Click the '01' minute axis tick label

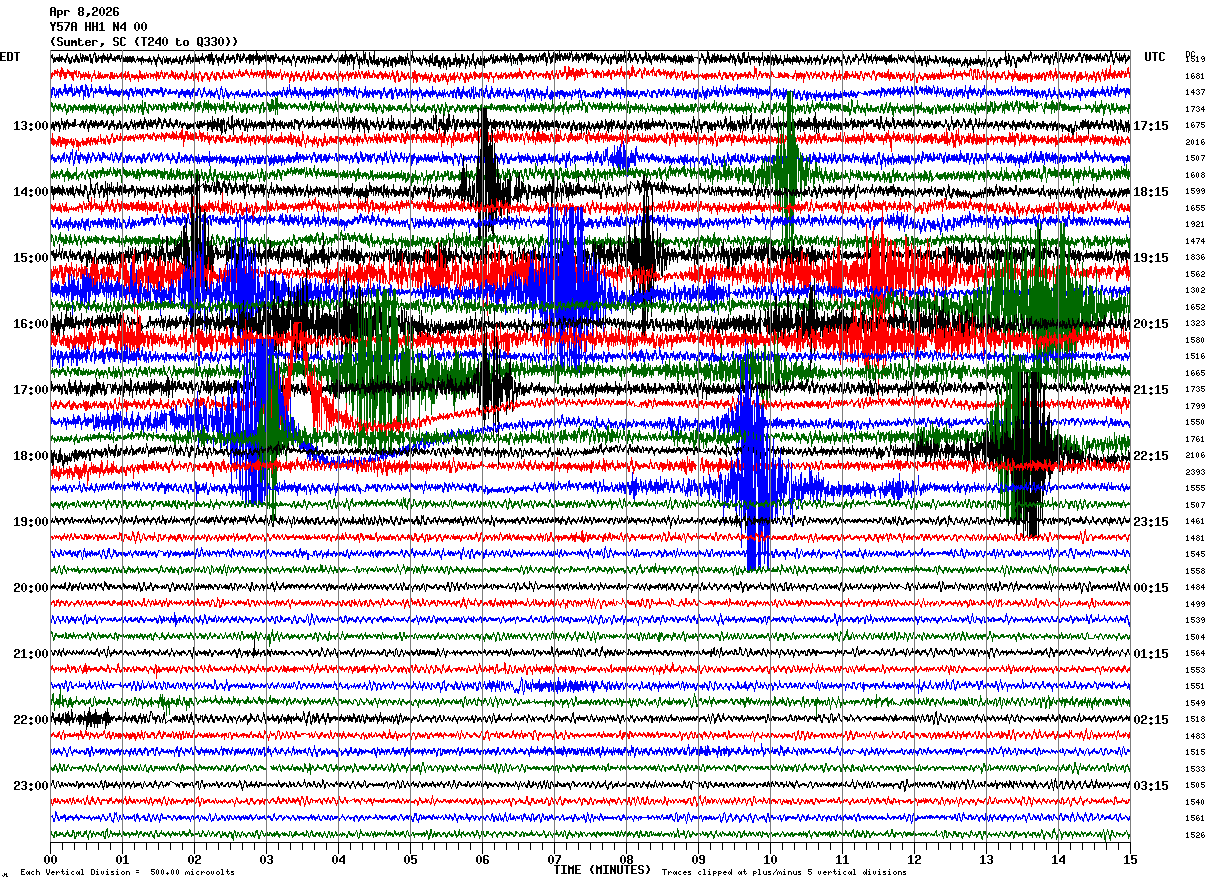click(122, 859)
